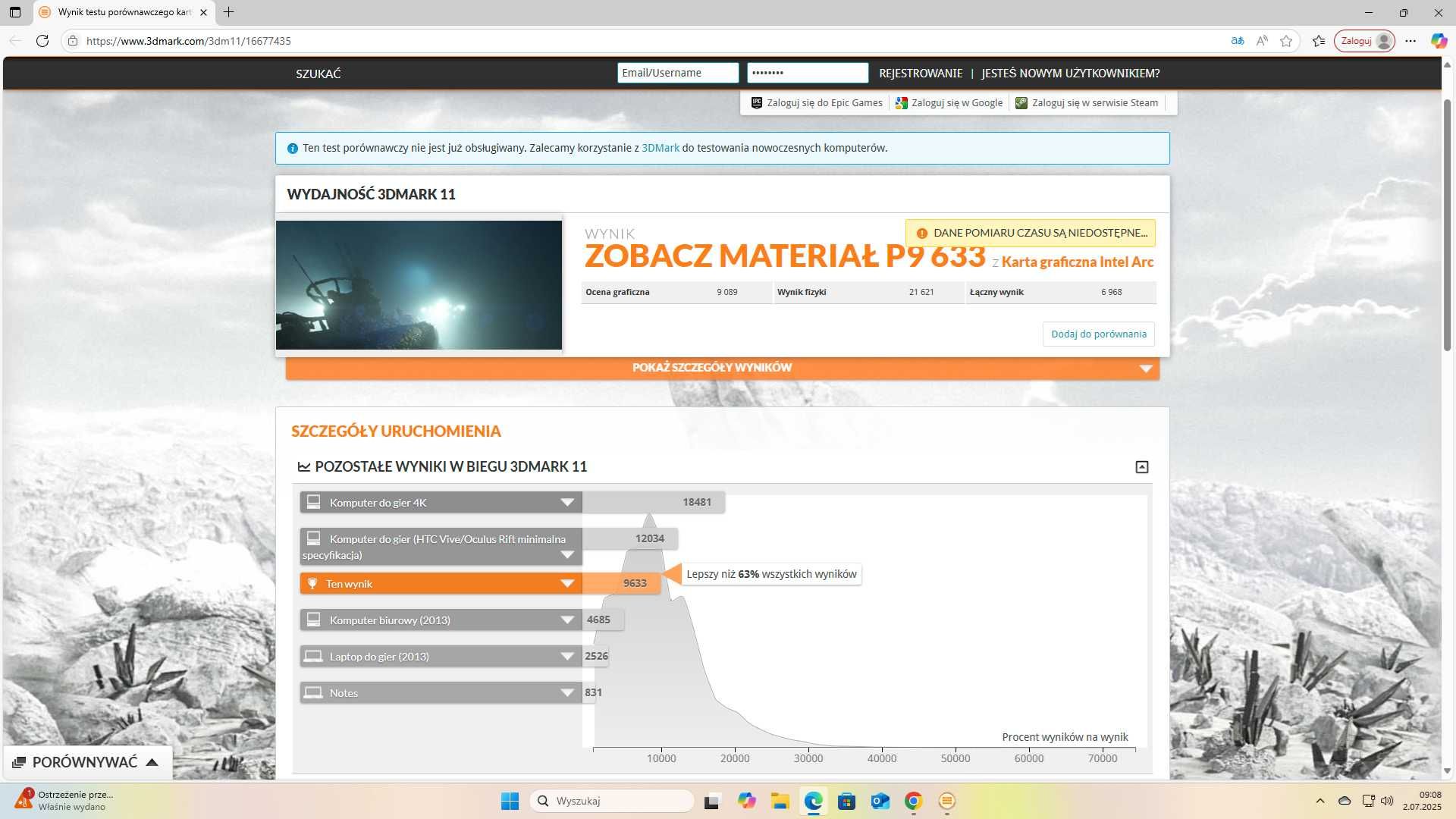Expand Komputer do gier 4K row
The width and height of the screenshot is (1456, 819).
point(567,503)
